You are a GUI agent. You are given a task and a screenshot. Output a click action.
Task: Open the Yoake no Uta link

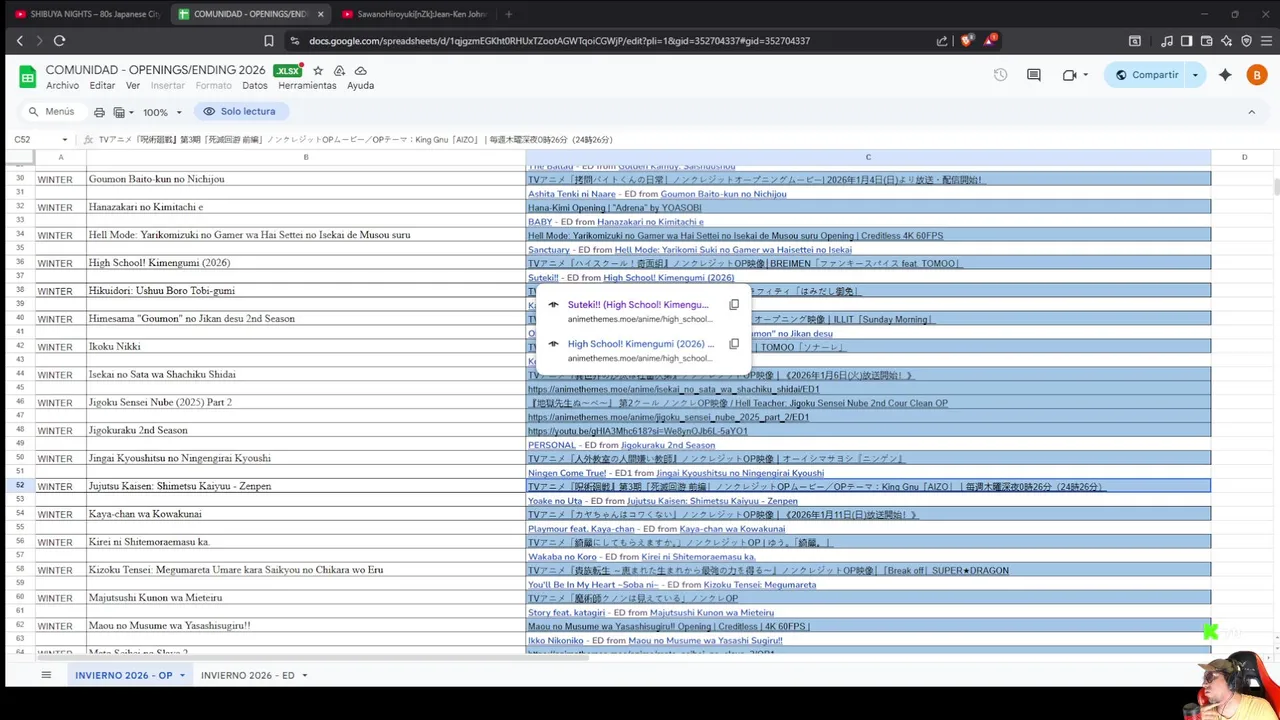(x=555, y=501)
